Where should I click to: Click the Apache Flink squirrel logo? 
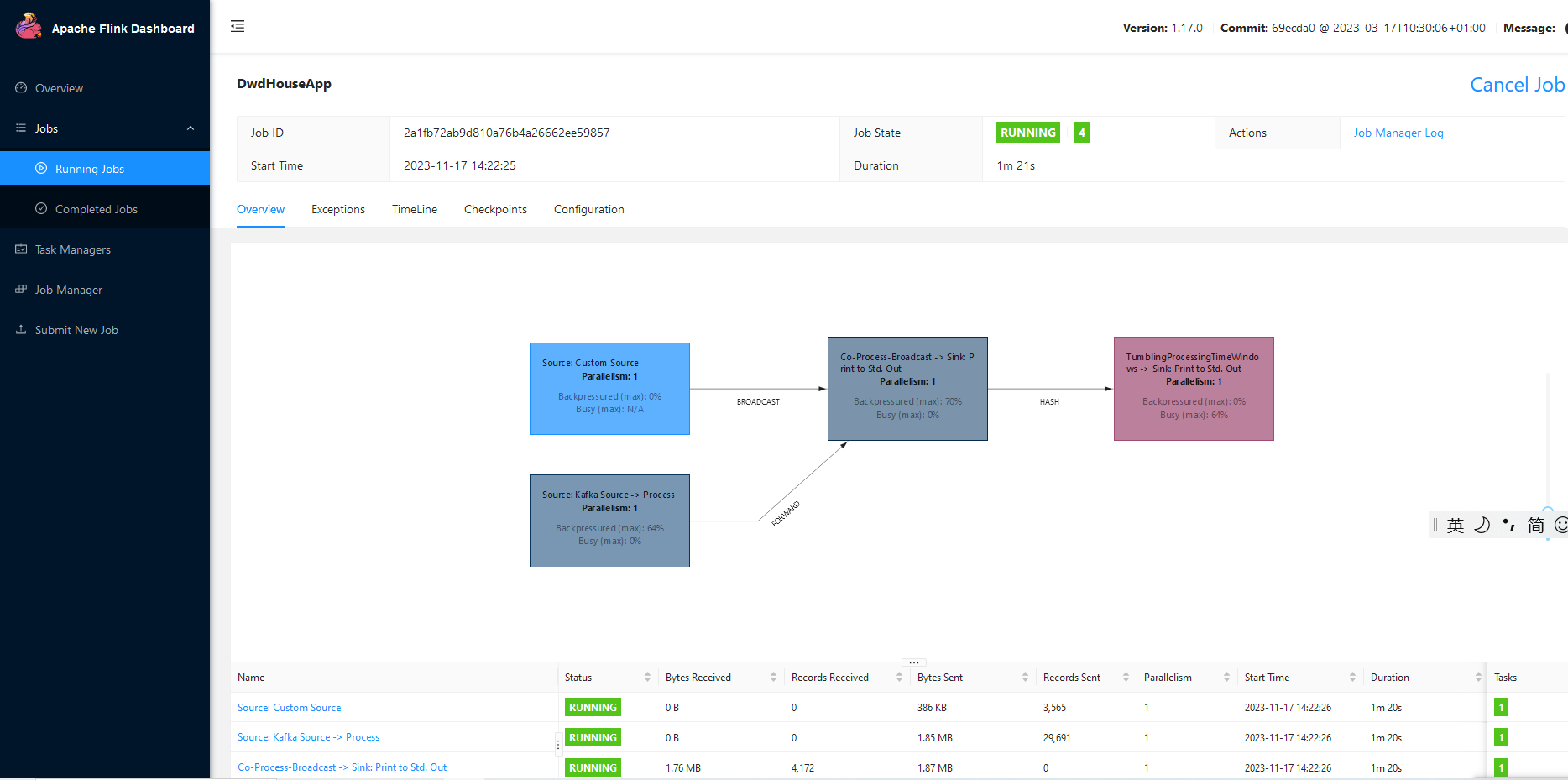(x=29, y=26)
